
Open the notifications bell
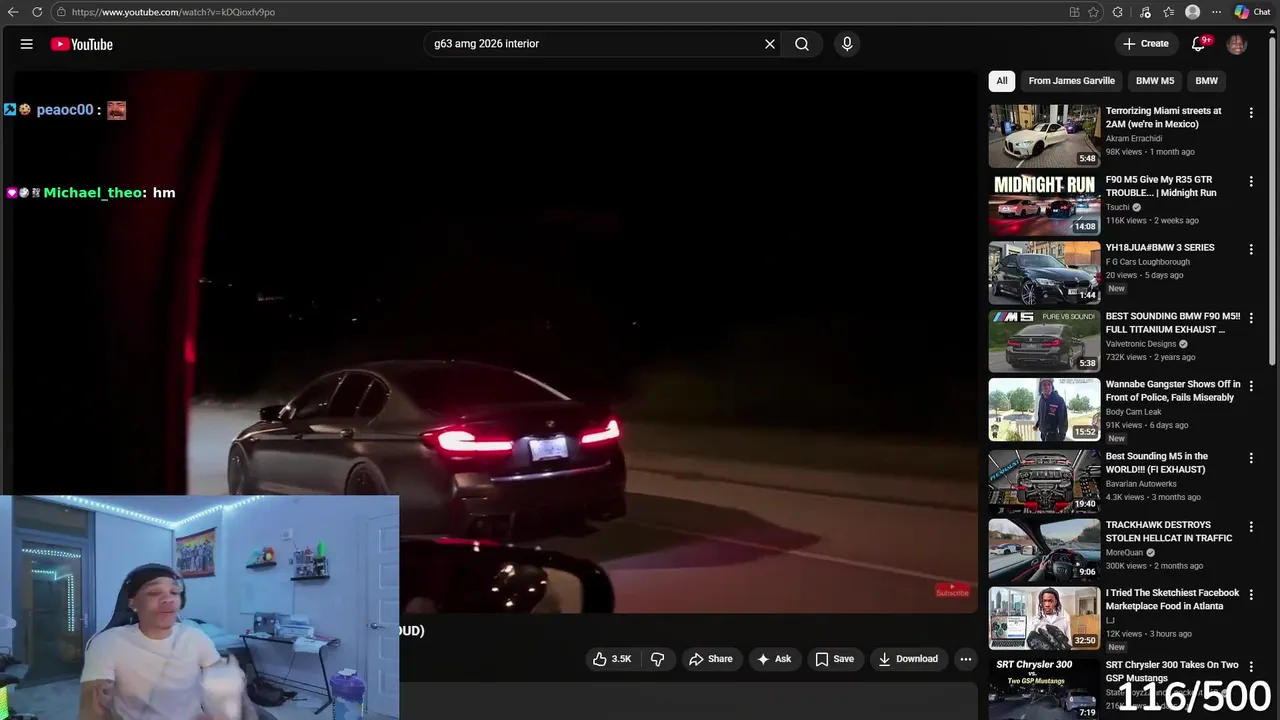tap(1199, 44)
